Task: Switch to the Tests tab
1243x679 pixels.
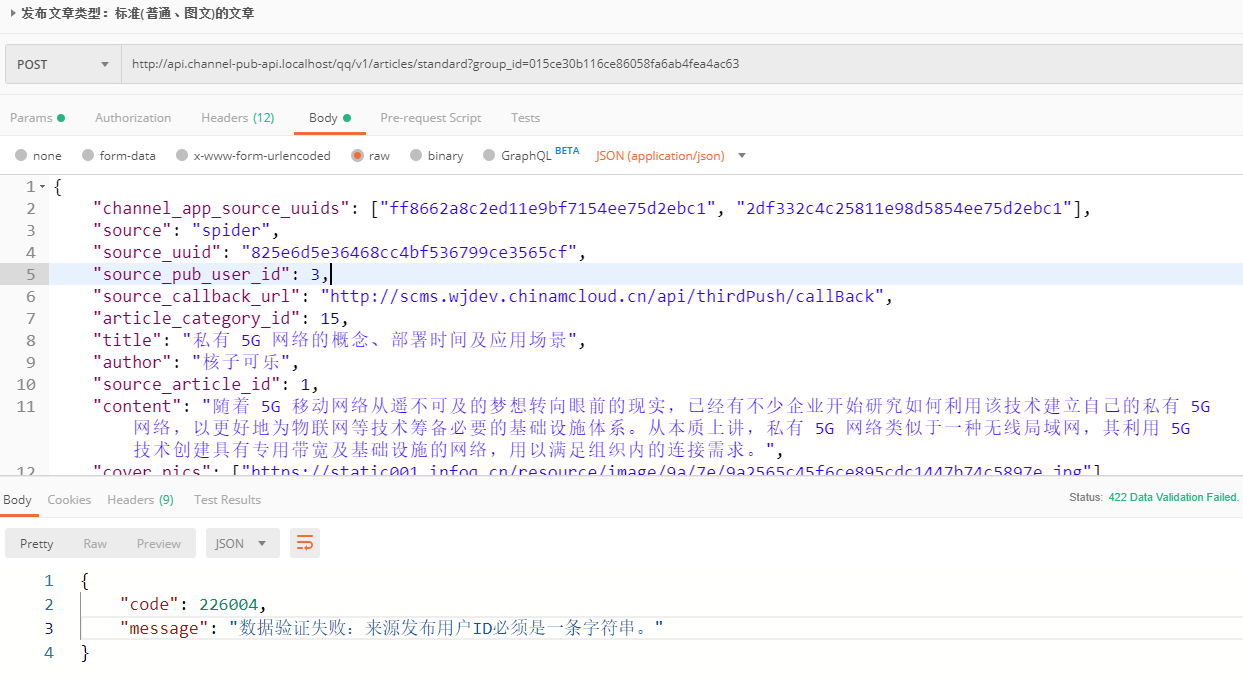Action: click(525, 118)
